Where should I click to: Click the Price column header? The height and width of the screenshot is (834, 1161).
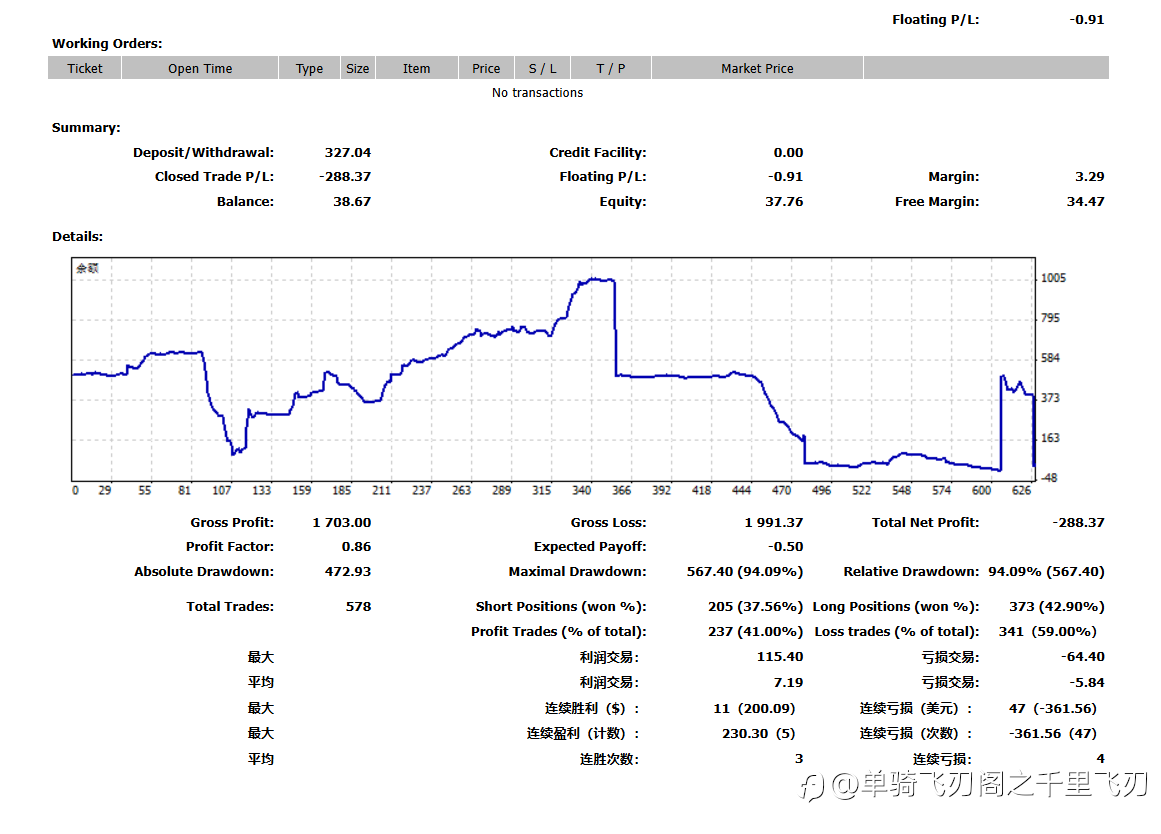click(x=486, y=68)
